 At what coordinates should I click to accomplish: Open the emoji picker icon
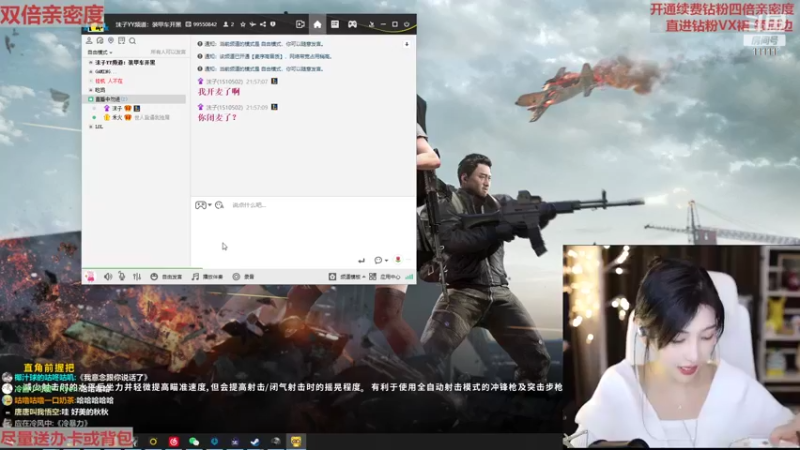point(219,205)
